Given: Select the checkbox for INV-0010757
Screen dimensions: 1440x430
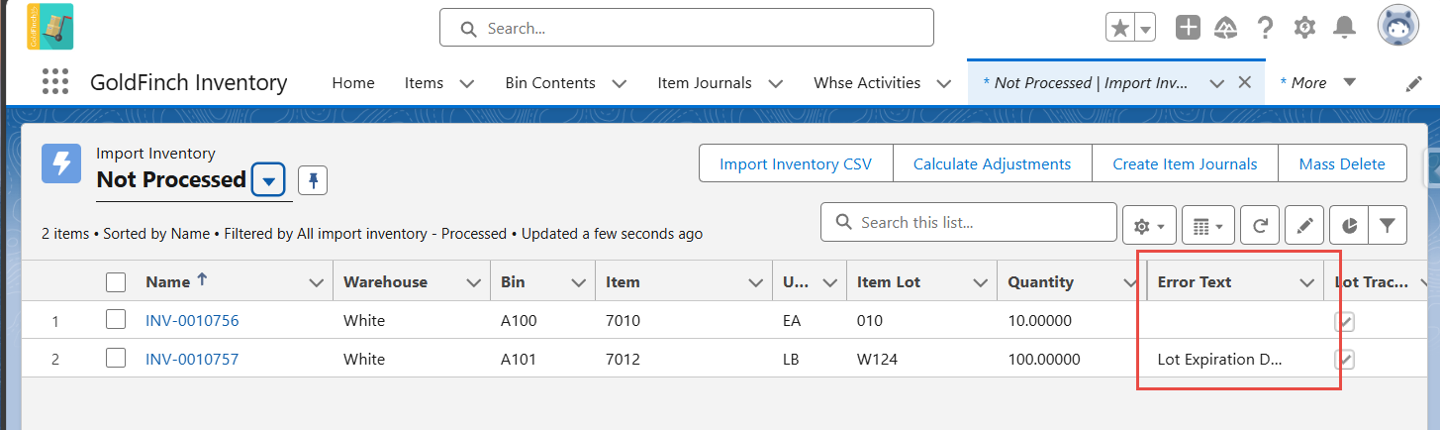Looking at the screenshot, I should coord(116,358).
